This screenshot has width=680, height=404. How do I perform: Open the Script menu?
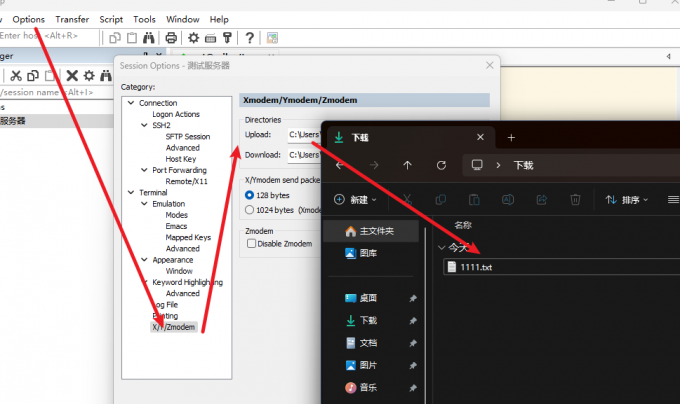[111, 20]
